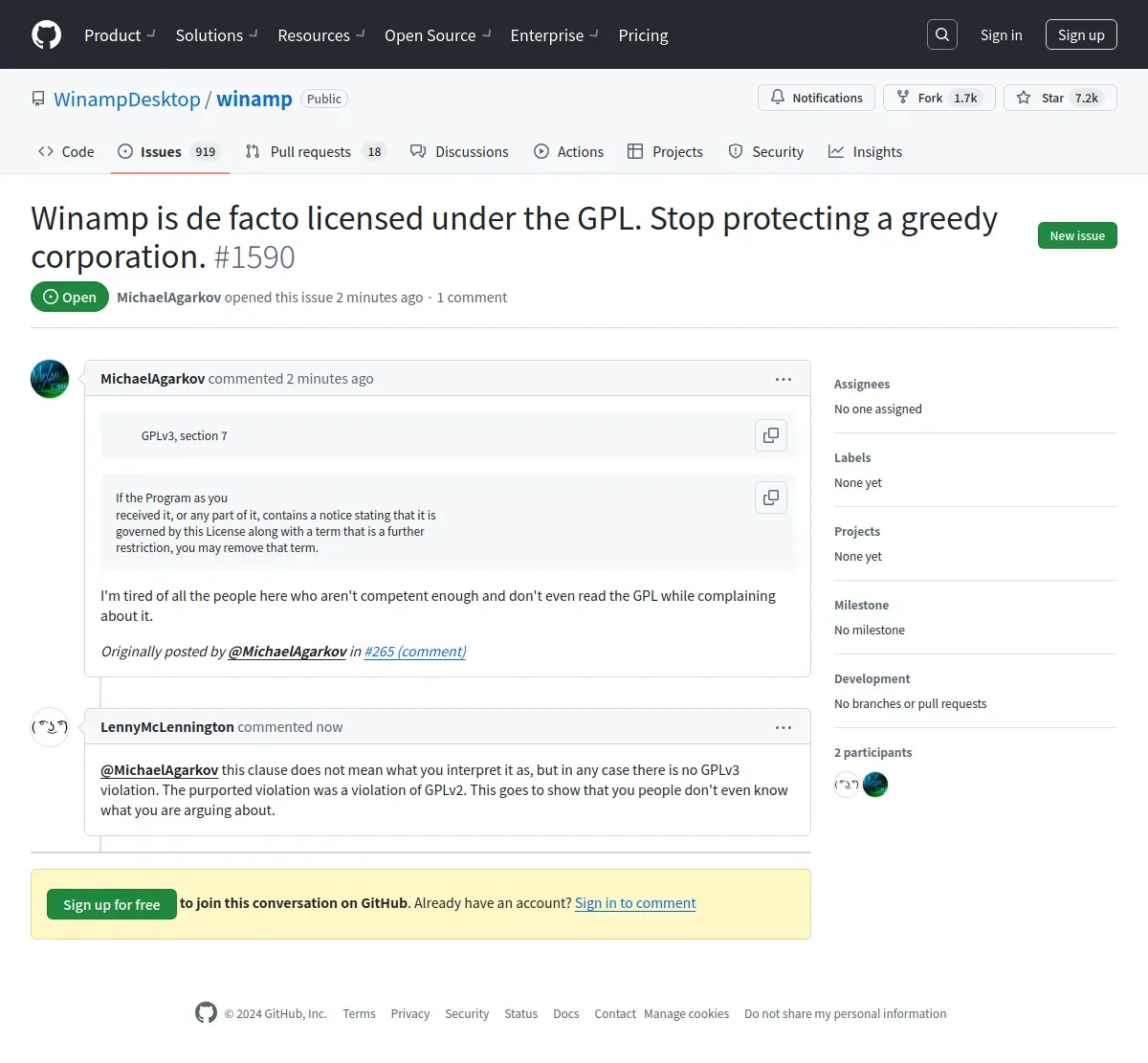The height and width of the screenshot is (1063, 1148).
Task: Fork the winamp repository
Action: pyautogui.click(x=938, y=98)
